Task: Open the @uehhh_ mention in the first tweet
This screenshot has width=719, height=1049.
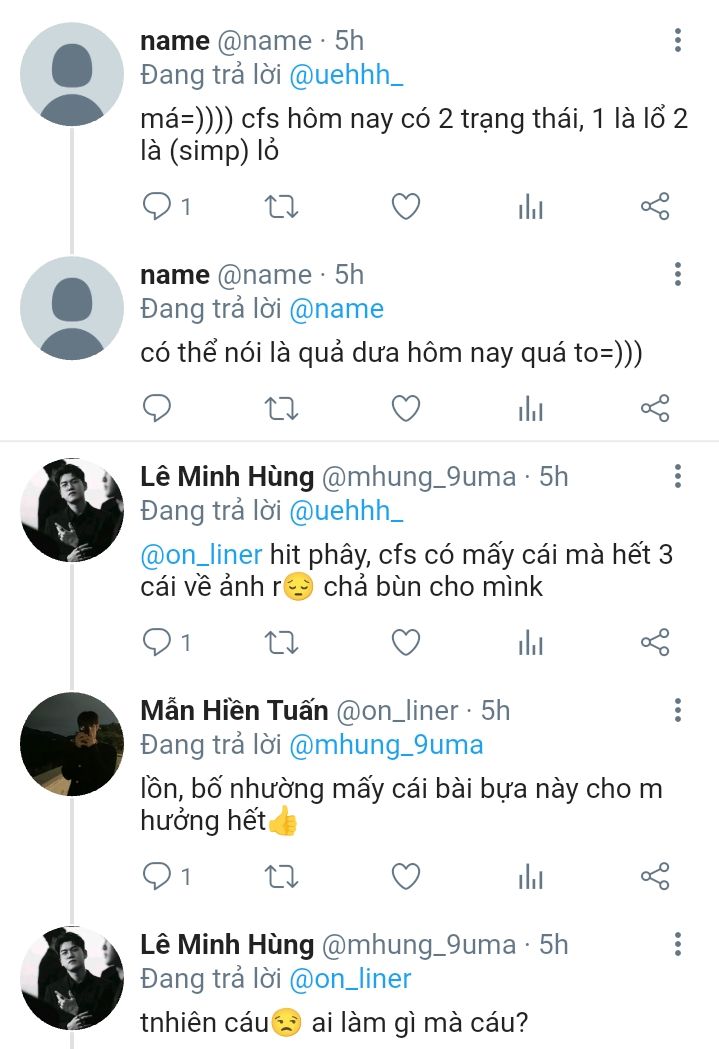Action: 346,76
